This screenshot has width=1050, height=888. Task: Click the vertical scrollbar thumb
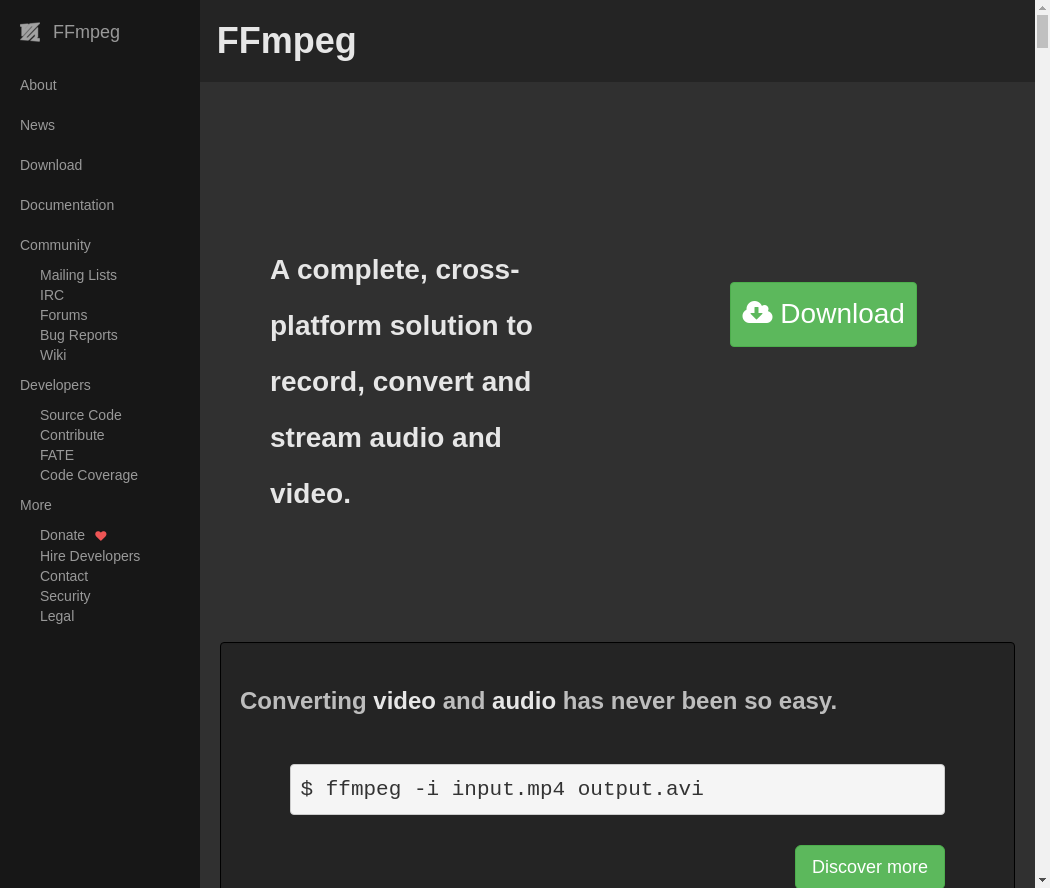1043,31
